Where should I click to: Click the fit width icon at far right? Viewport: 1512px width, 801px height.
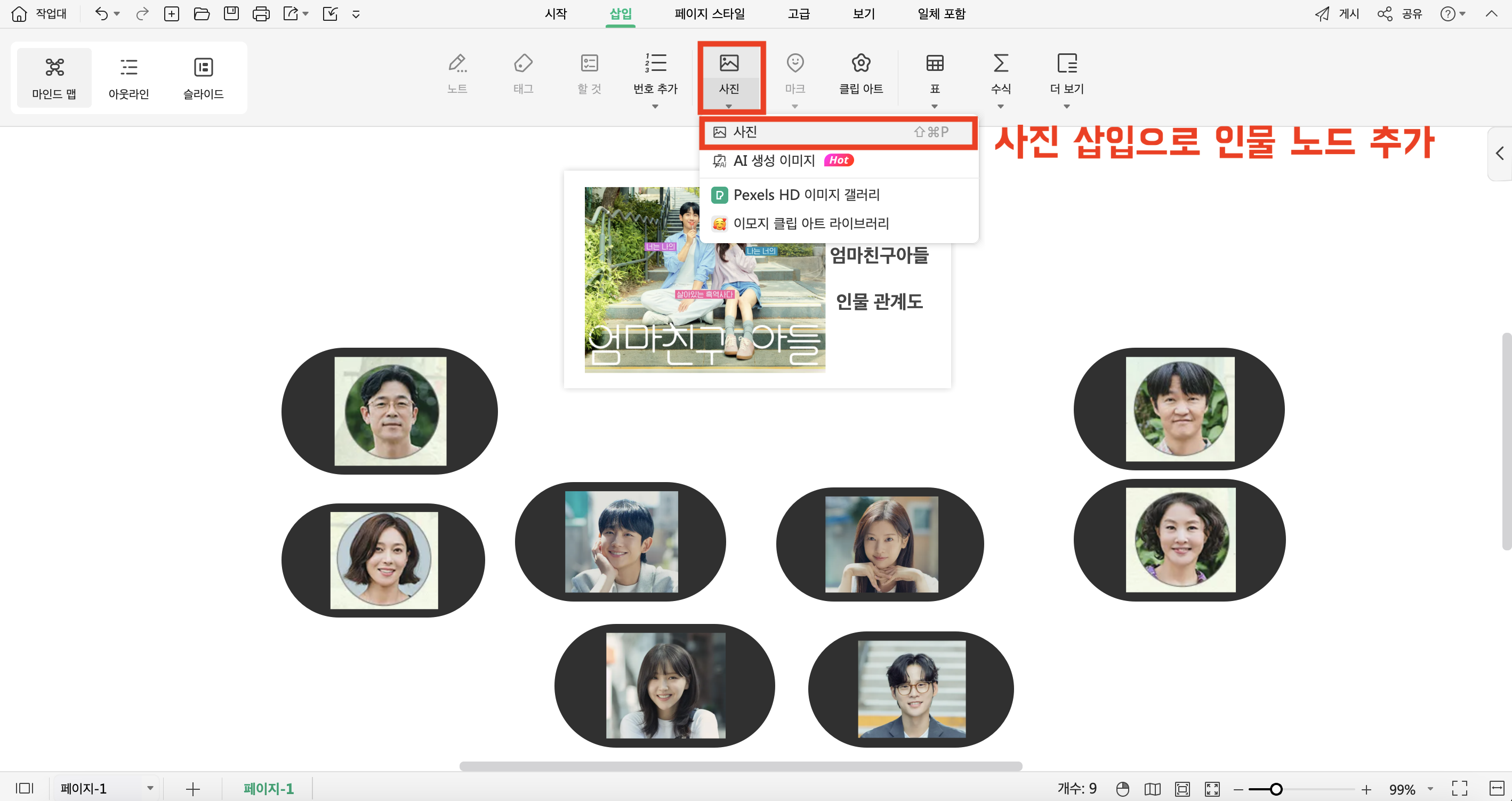(1497, 788)
